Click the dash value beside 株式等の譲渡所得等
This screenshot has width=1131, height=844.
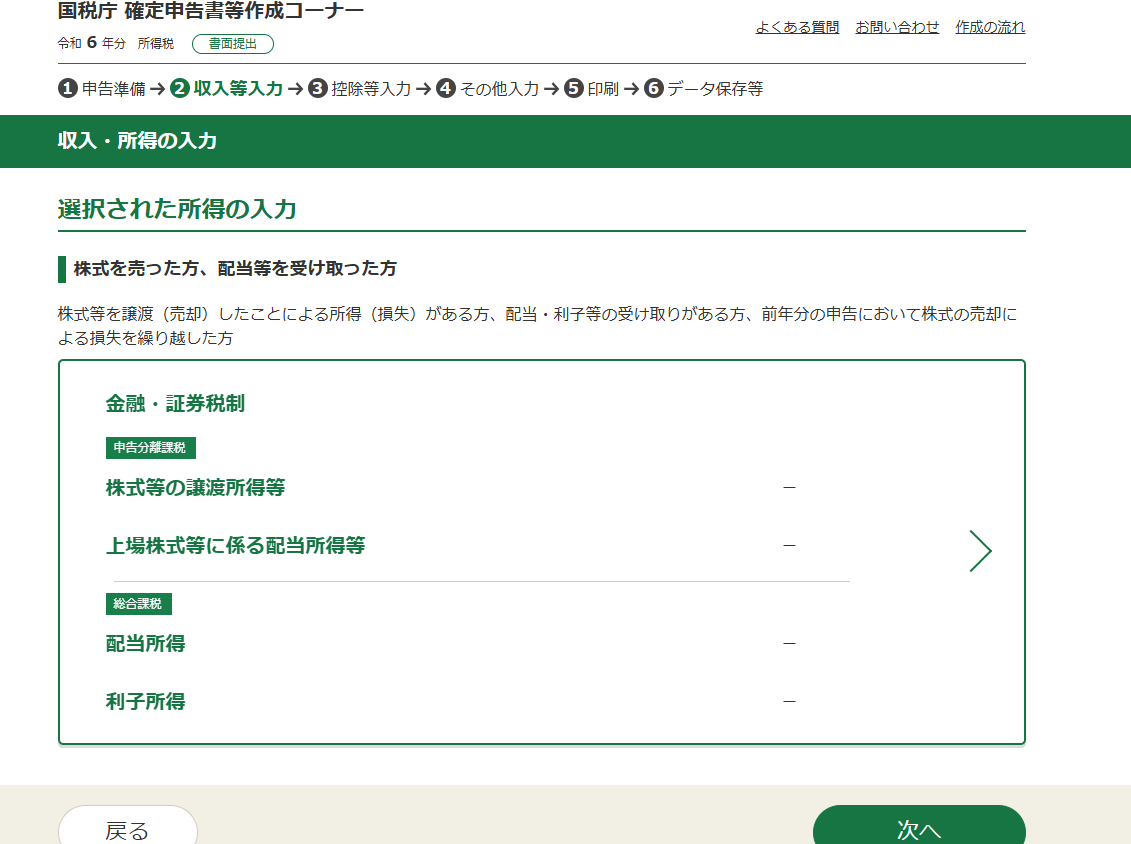click(789, 488)
